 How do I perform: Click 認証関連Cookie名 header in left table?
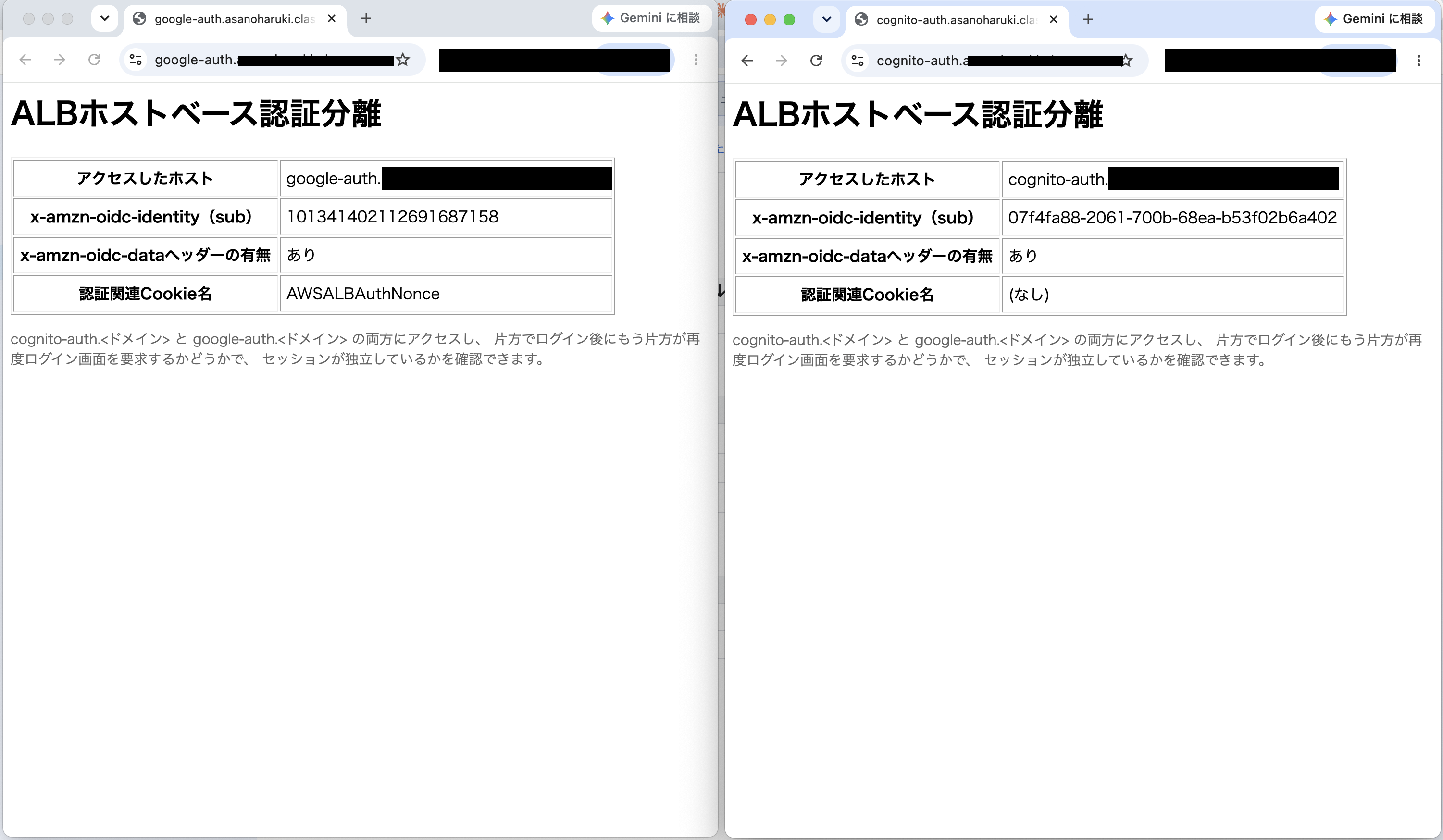(x=146, y=294)
